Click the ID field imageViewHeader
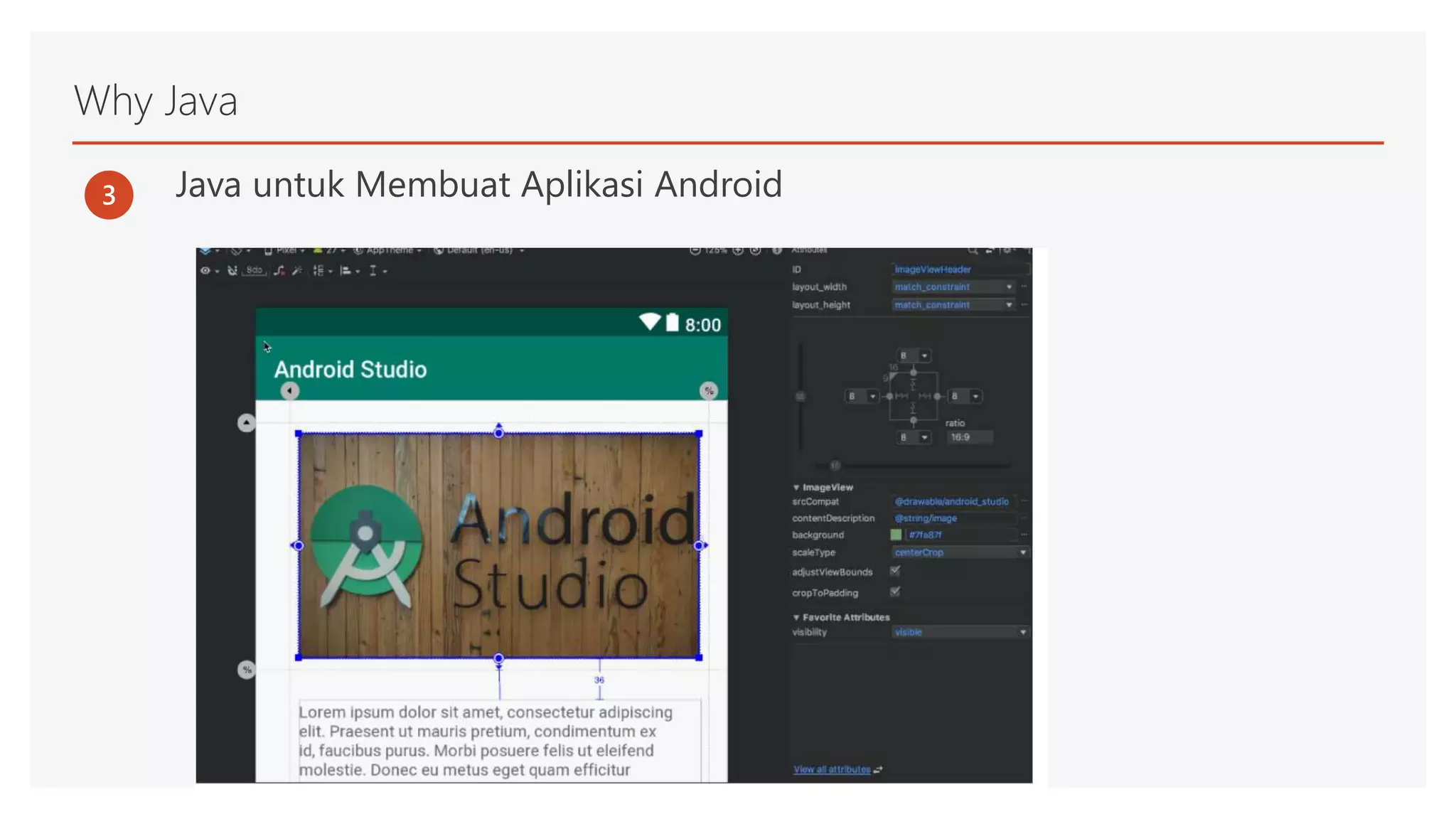This screenshot has height=819, width=1456. coord(960,269)
